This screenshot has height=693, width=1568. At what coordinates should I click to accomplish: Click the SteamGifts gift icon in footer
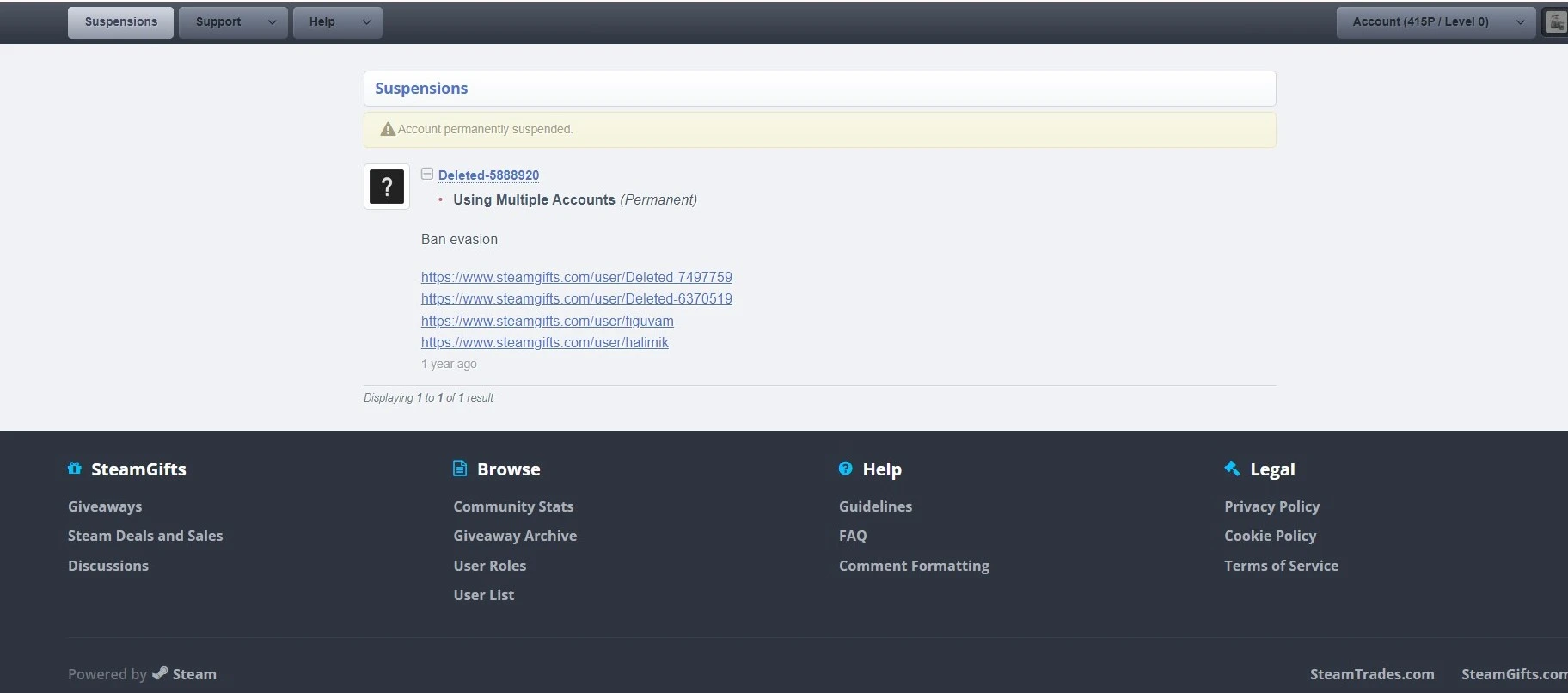75,469
